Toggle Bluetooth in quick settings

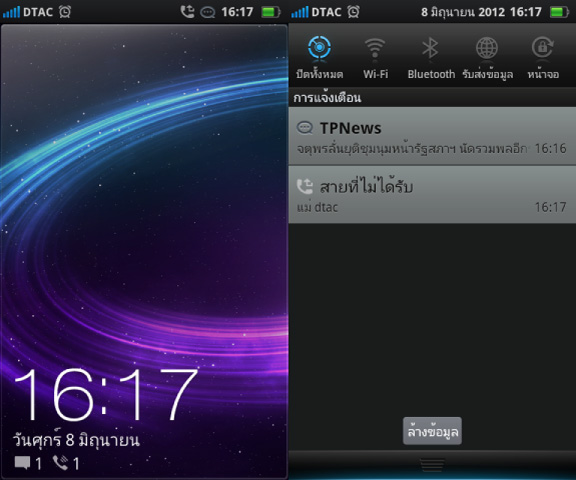coord(431,58)
